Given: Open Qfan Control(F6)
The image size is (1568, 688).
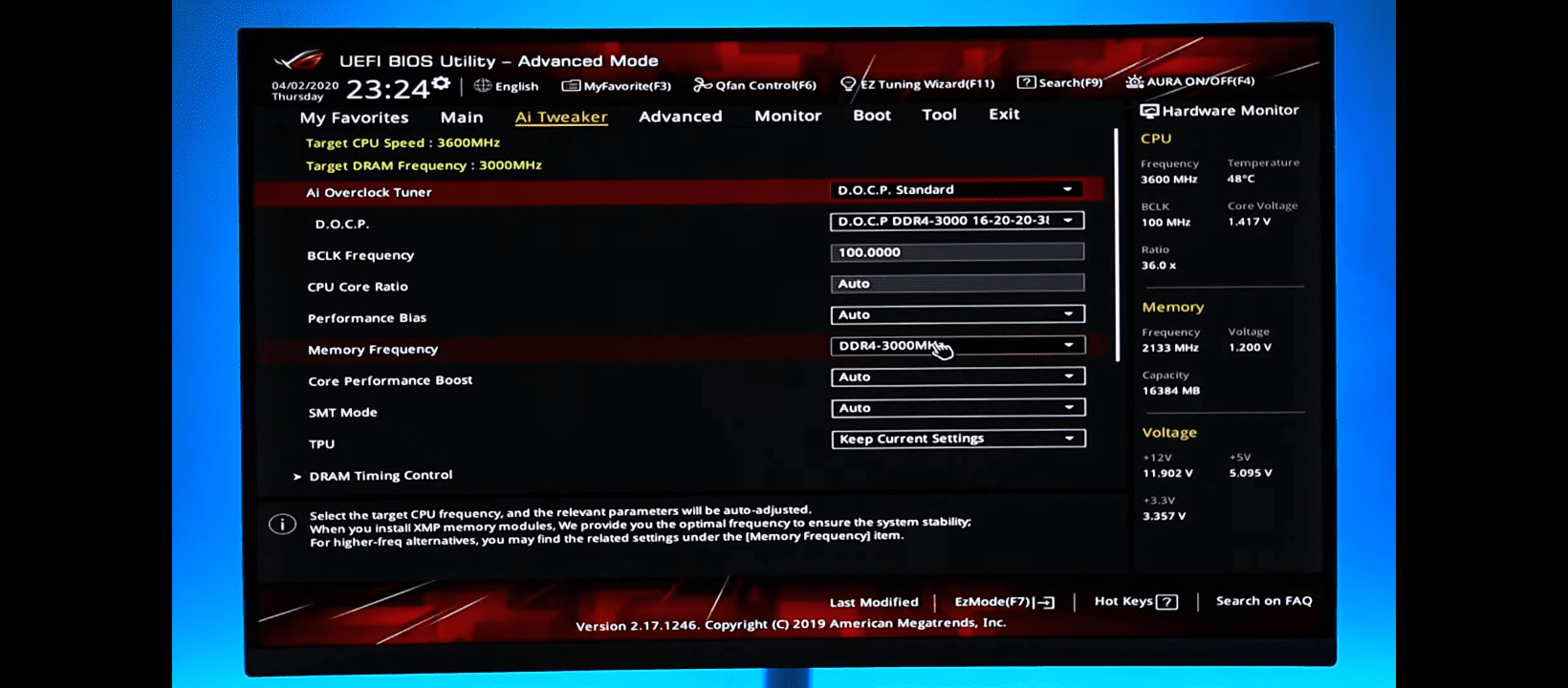Looking at the screenshot, I should point(755,85).
